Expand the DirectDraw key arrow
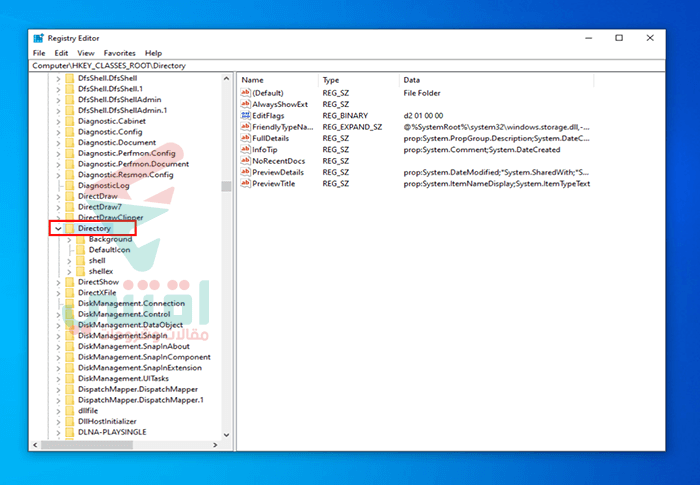The width and height of the screenshot is (700, 485). coord(58,197)
